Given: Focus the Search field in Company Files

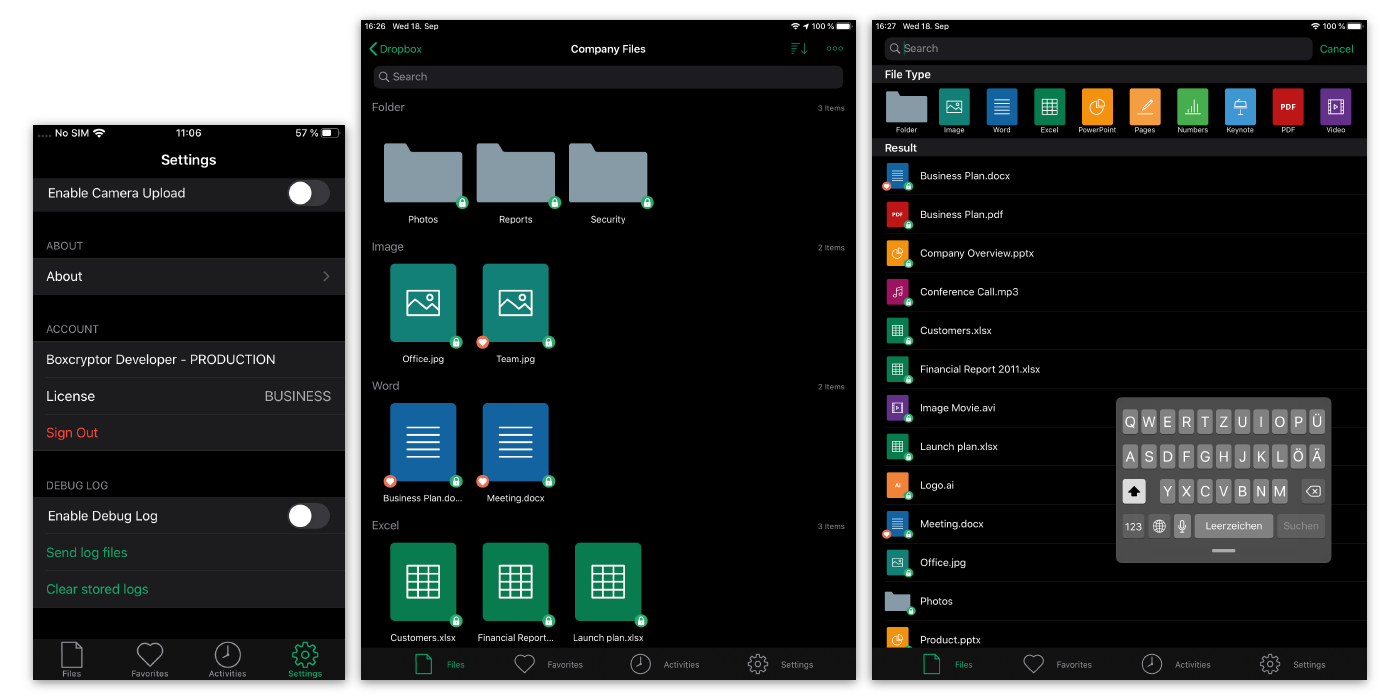Looking at the screenshot, I should [608, 77].
